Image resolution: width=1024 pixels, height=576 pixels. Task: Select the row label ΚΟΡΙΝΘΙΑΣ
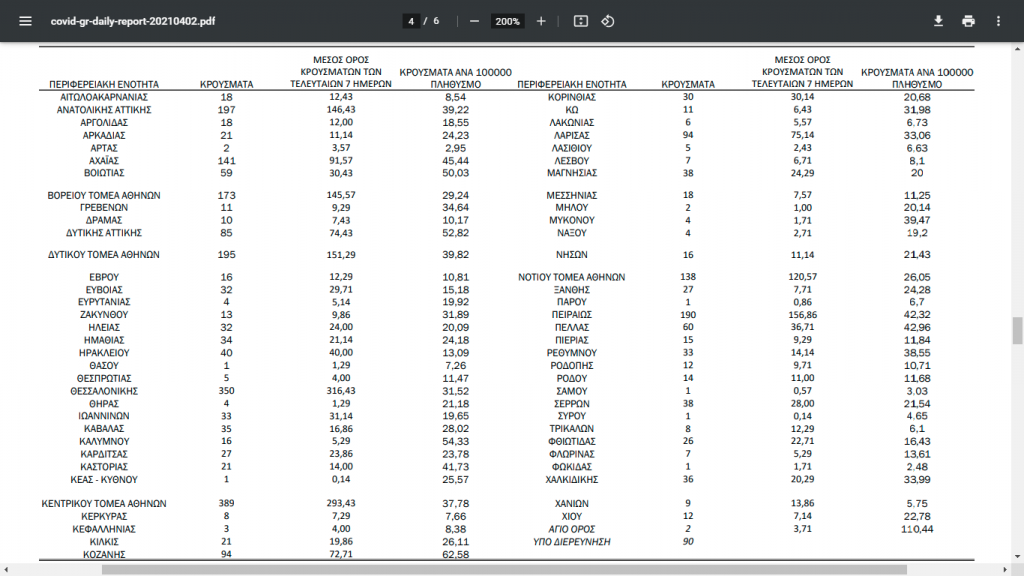(x=571, y=97)
